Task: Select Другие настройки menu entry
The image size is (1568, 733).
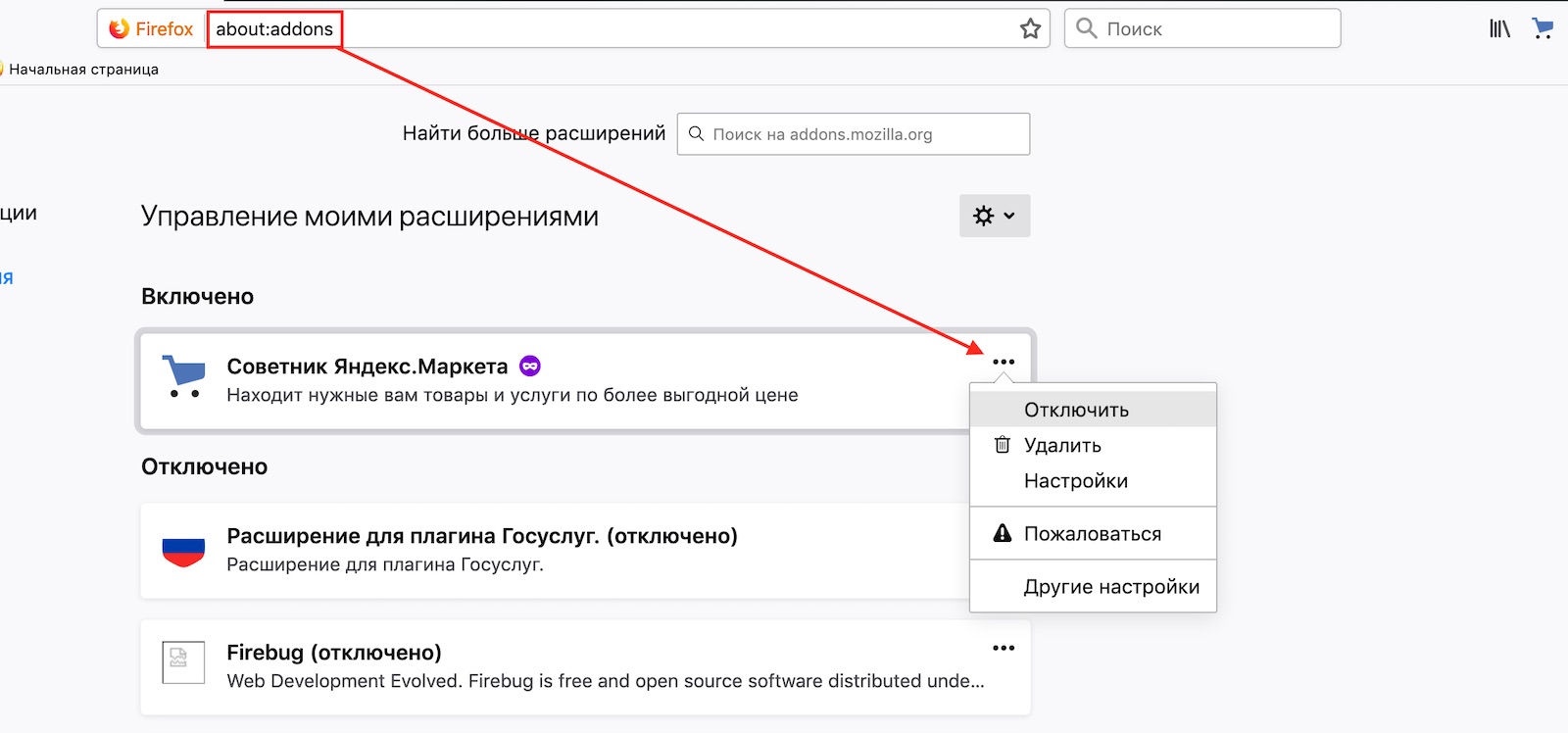Action: point(1093,586)
